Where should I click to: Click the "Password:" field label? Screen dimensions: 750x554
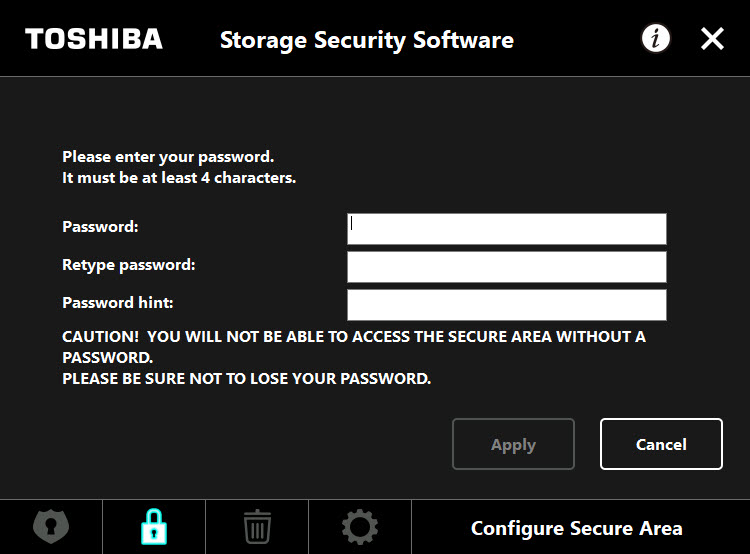point(100,226)
